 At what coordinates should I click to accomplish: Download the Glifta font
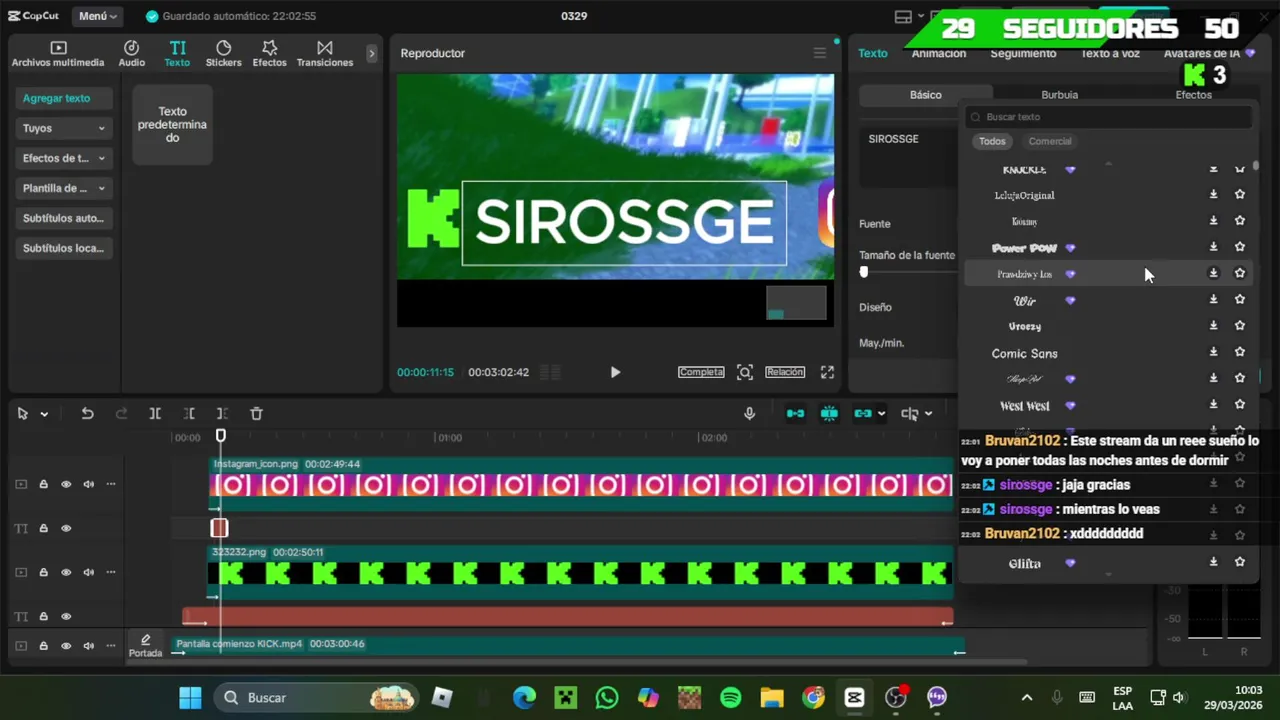click(1213, 562)
